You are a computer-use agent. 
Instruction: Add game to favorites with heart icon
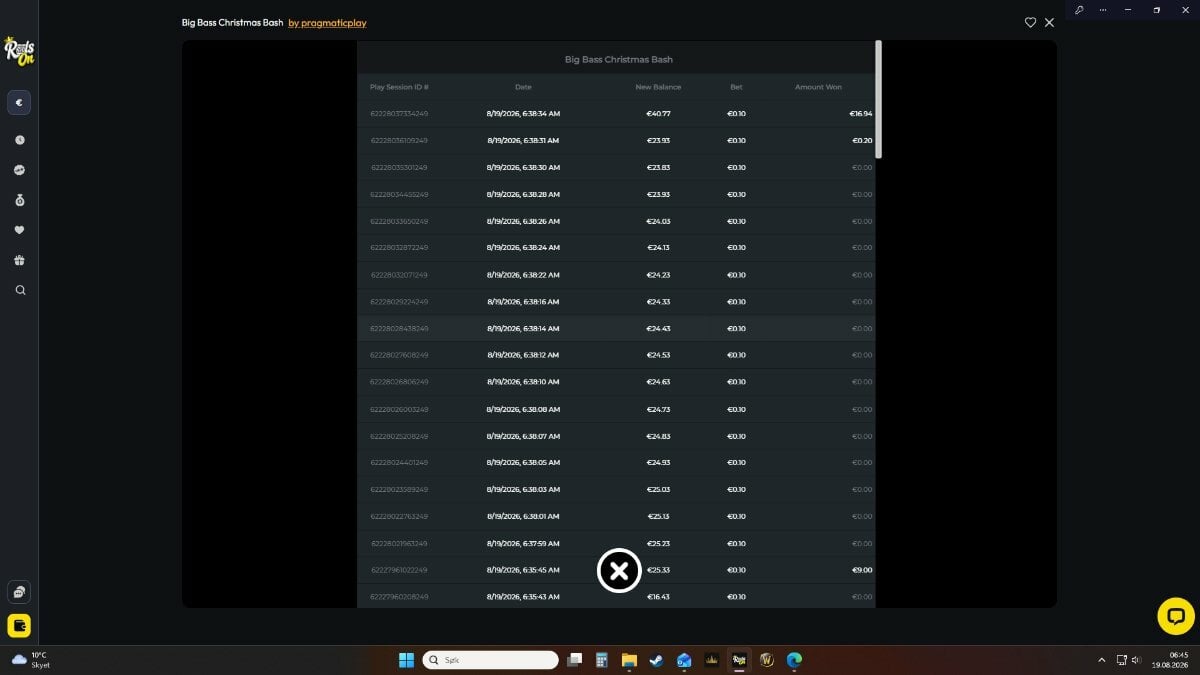pos(1030,22)
